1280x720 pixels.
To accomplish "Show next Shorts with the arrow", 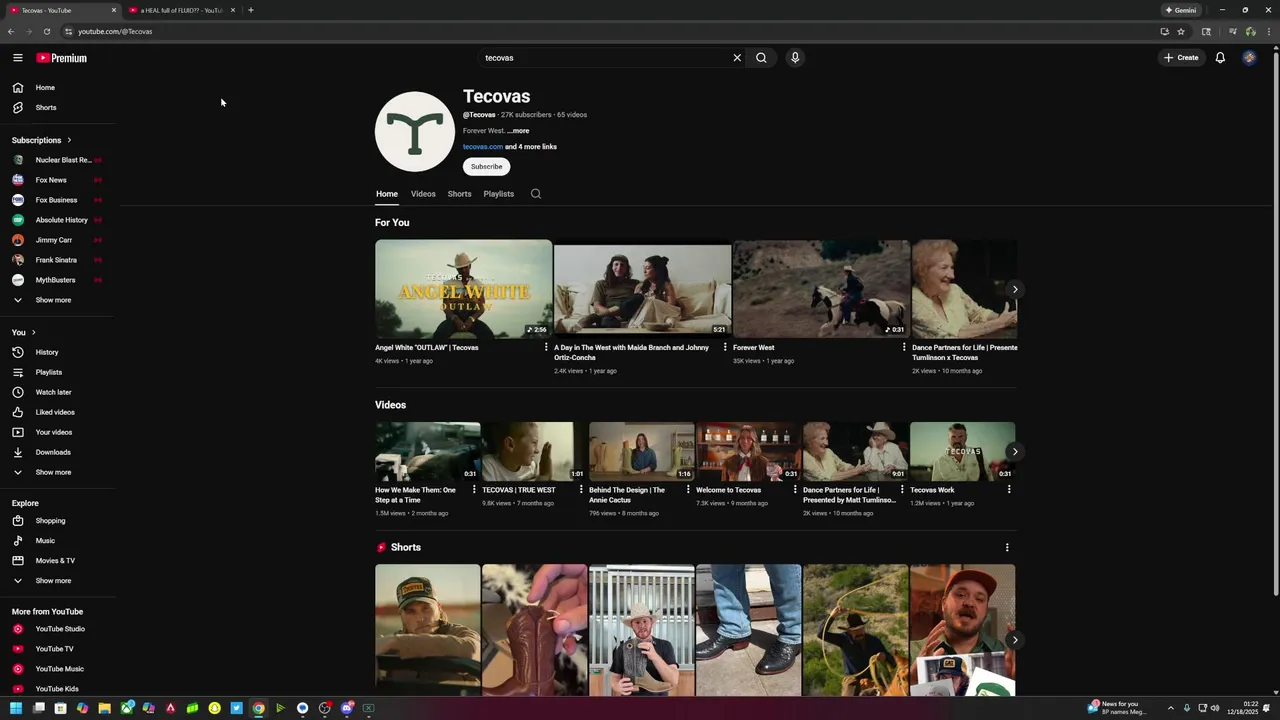I will 1014,640.
